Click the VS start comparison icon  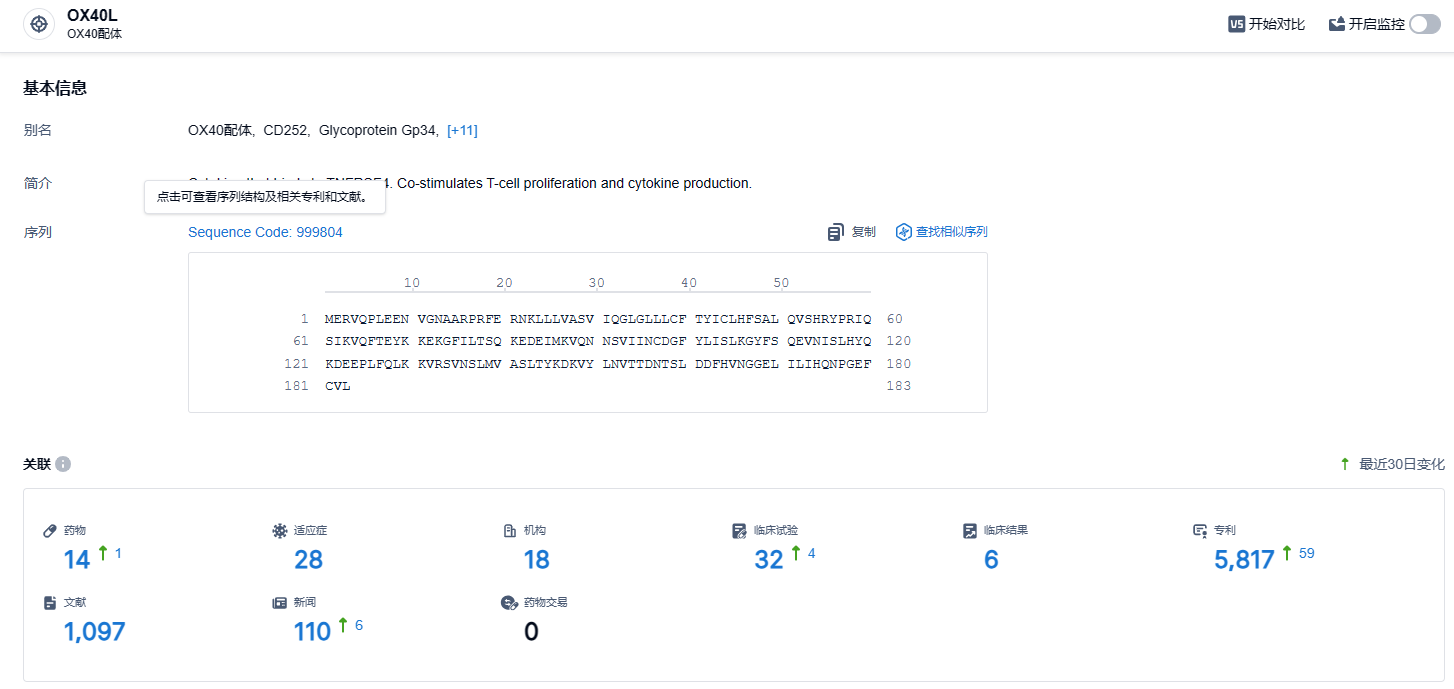[1236, 24]
